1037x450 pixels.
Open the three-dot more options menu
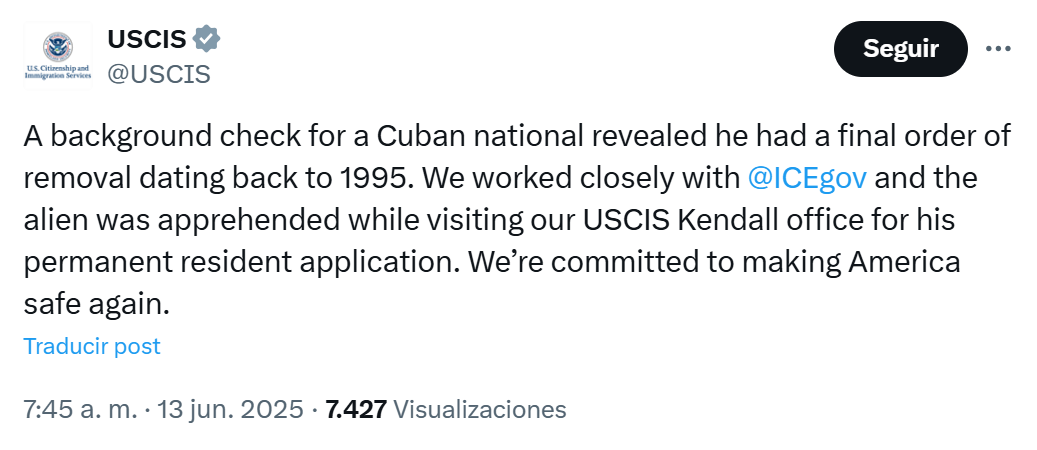pos(997,49)
